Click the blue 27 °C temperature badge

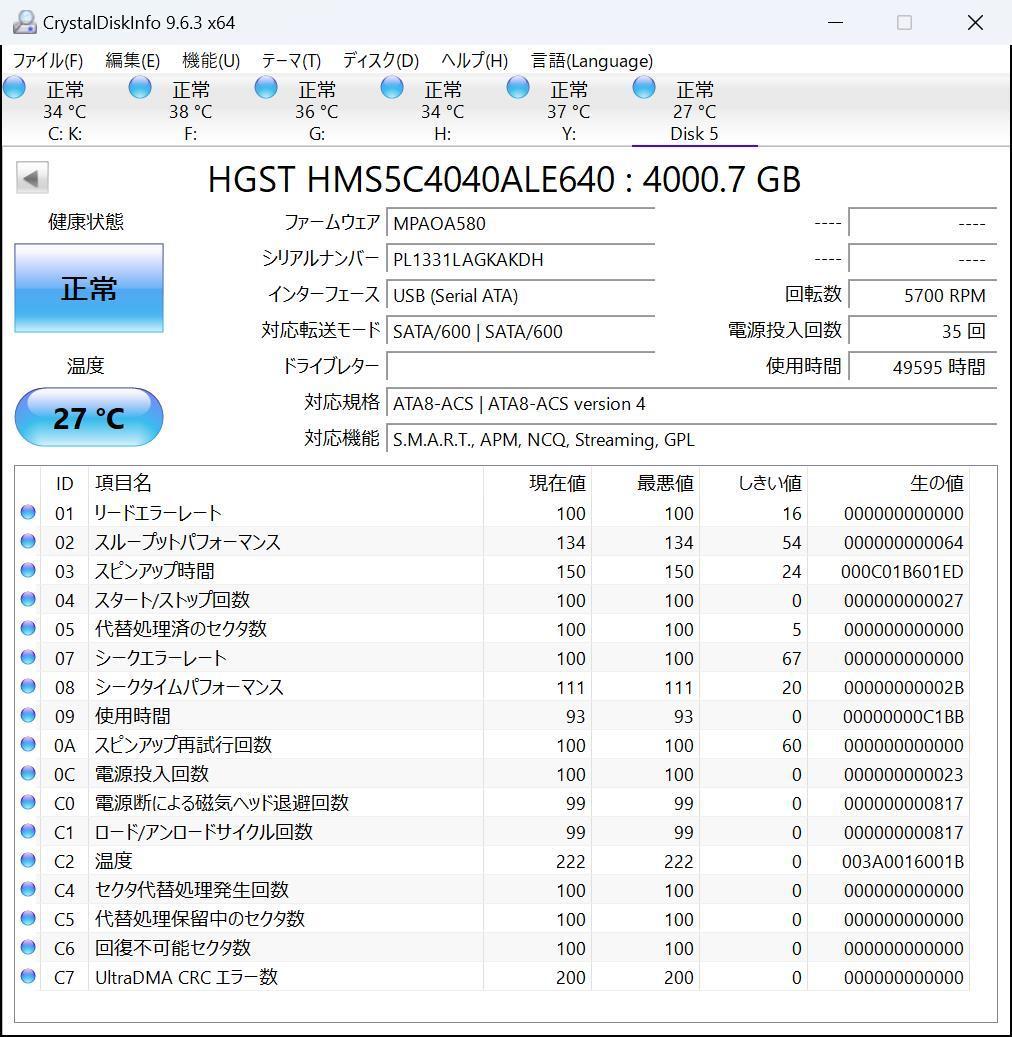[88, 417]
